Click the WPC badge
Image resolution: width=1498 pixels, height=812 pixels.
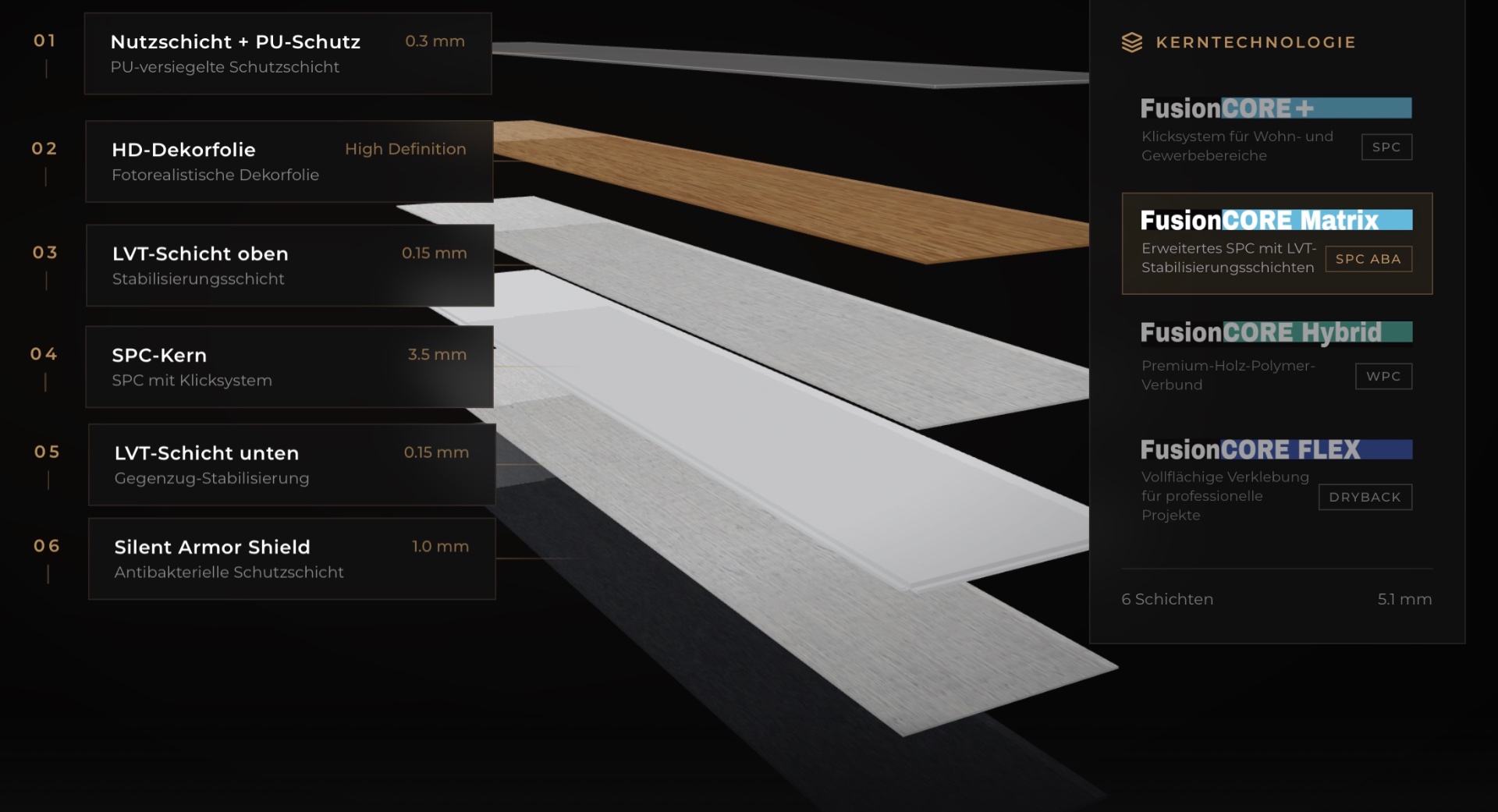click(1383, 376)
